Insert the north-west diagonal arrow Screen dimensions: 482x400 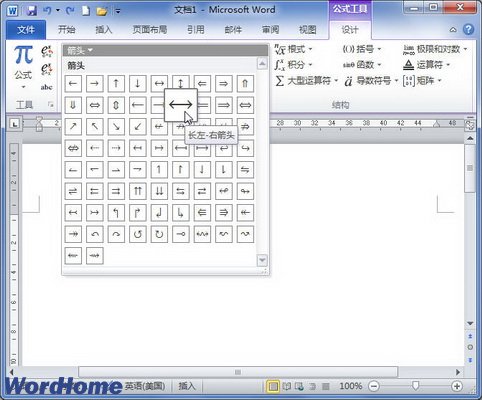click(x=95, y=127)
